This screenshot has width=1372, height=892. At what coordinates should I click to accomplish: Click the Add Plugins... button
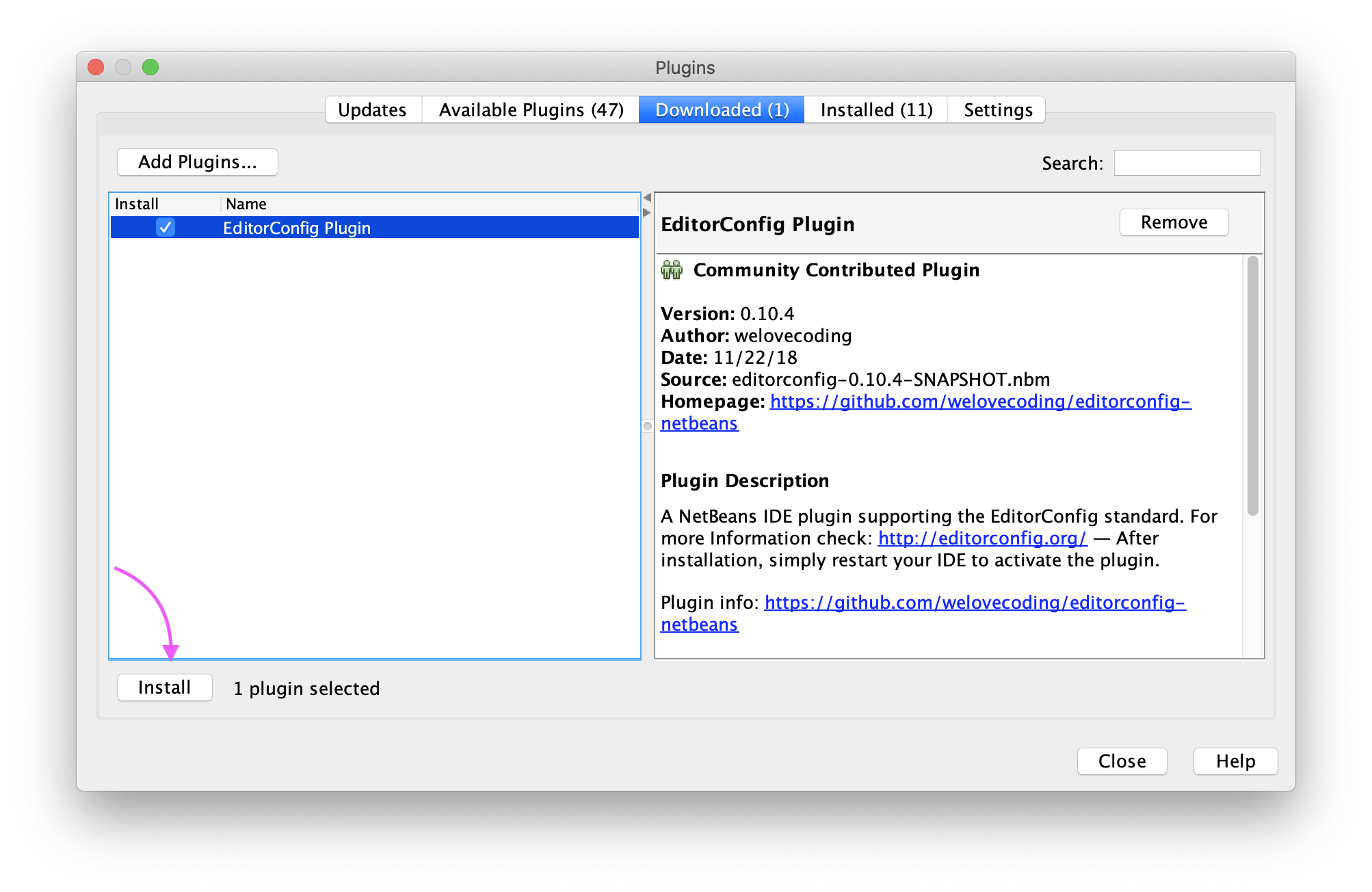tap(198, 162)
